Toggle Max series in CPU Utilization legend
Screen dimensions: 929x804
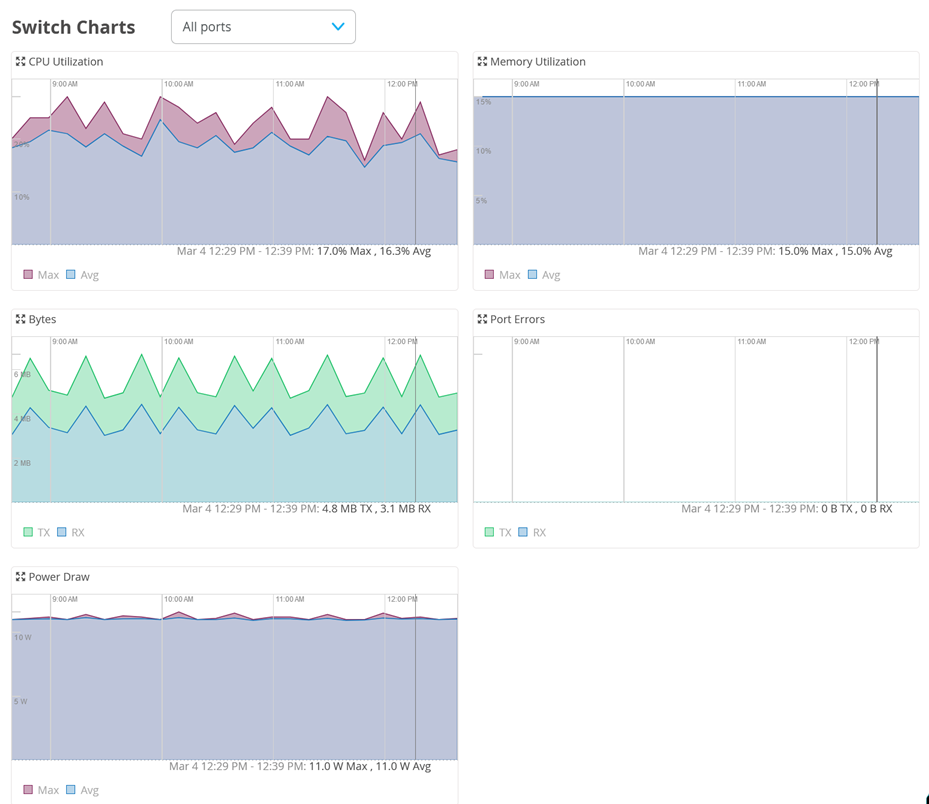pos(40,275)
